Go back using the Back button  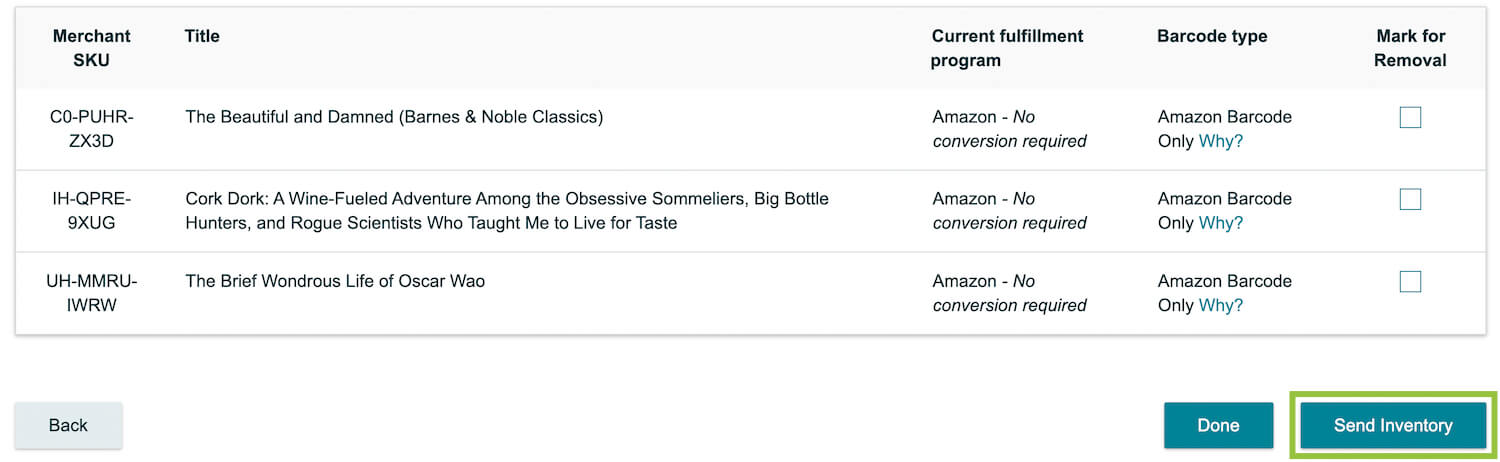(x=68, y=426)
